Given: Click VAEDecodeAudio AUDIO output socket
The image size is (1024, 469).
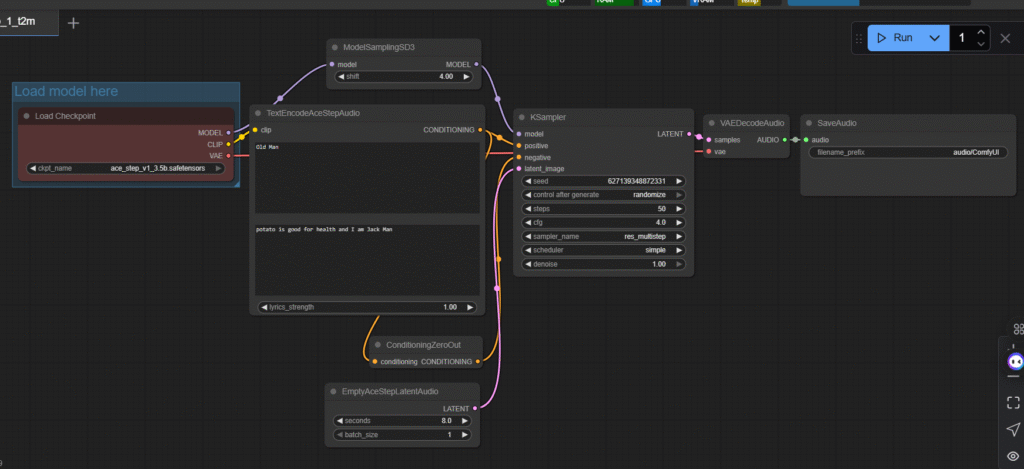Looking at the screenshot, I should click(784, 139).
